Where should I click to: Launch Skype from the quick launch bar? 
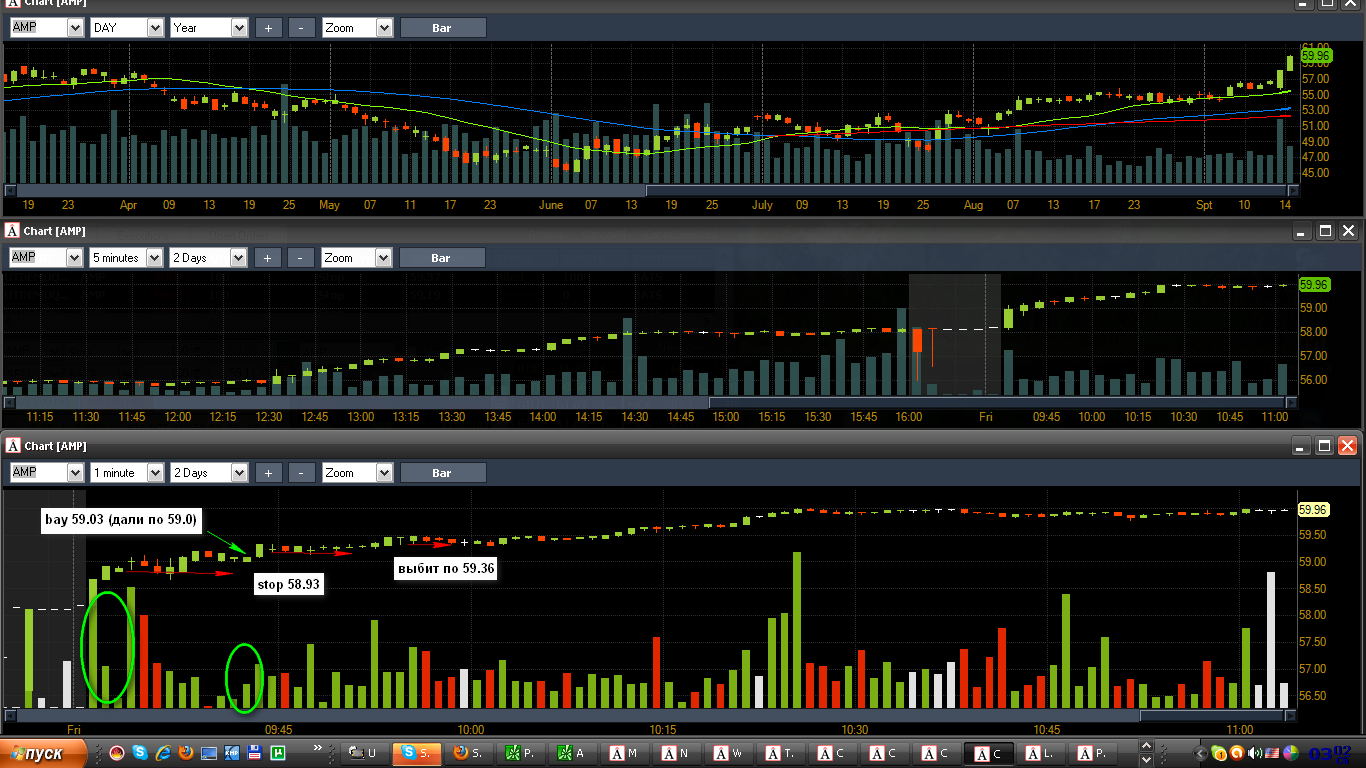[139, 752]
